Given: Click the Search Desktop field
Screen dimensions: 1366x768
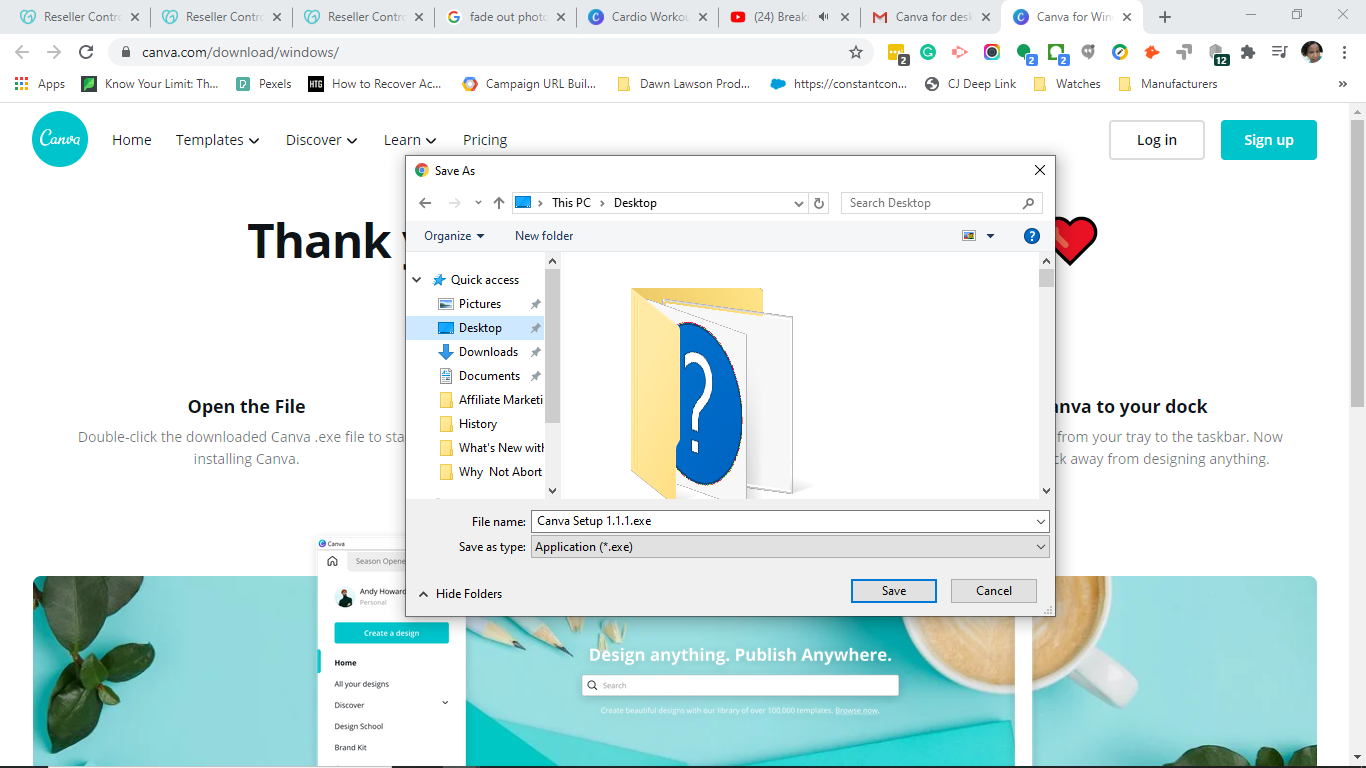Looking at the screenshot, I should click(941, 203).
